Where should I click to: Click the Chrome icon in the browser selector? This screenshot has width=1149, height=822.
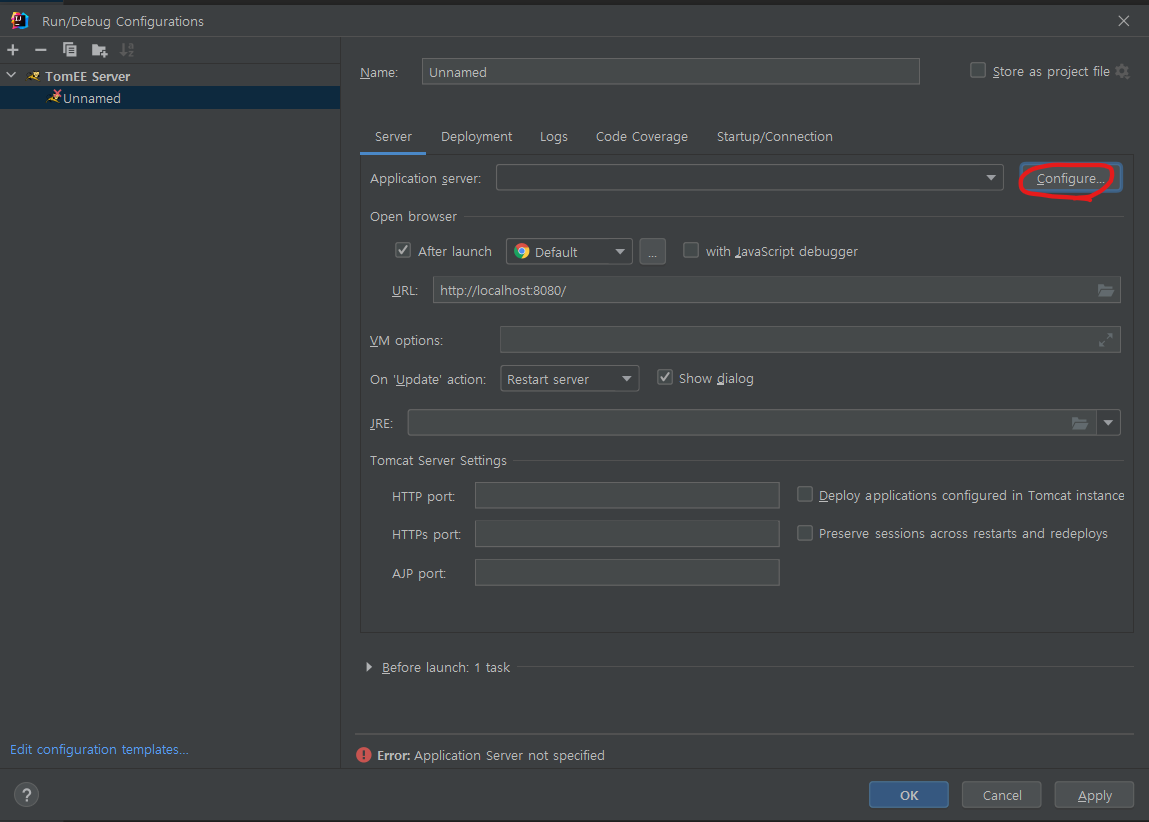pos(522,251)
